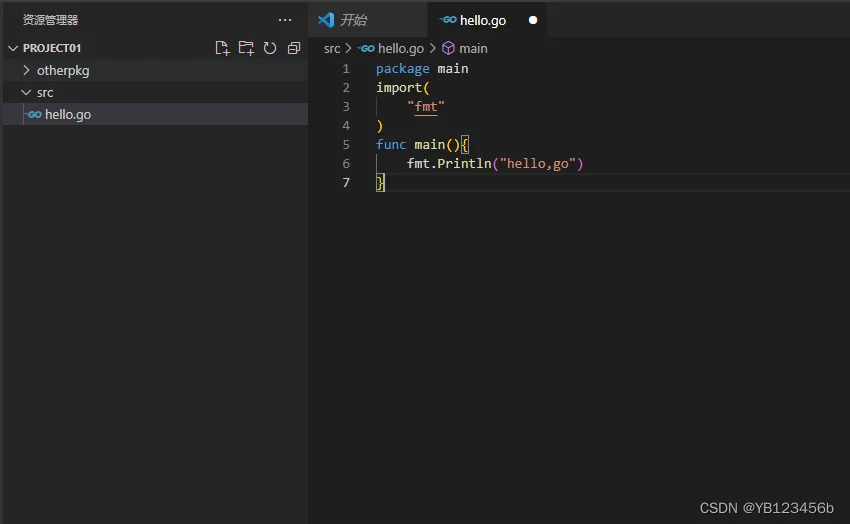850x524 pixels.
Task: Select the src folder name
Action: (x=45, y=93)
